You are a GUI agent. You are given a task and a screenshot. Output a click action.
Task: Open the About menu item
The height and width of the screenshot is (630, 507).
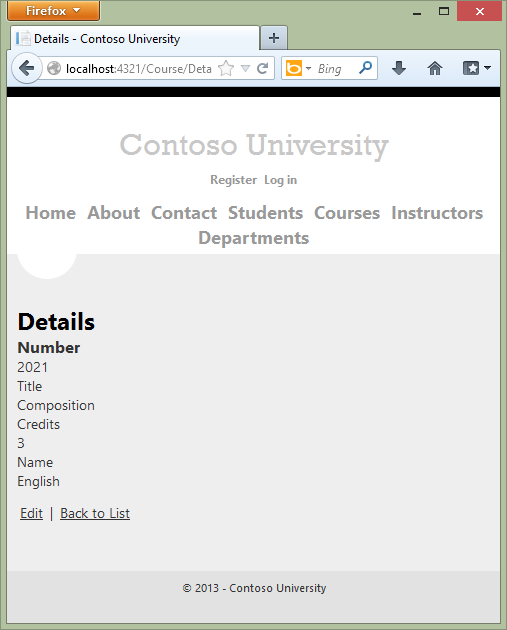(114, 213)
